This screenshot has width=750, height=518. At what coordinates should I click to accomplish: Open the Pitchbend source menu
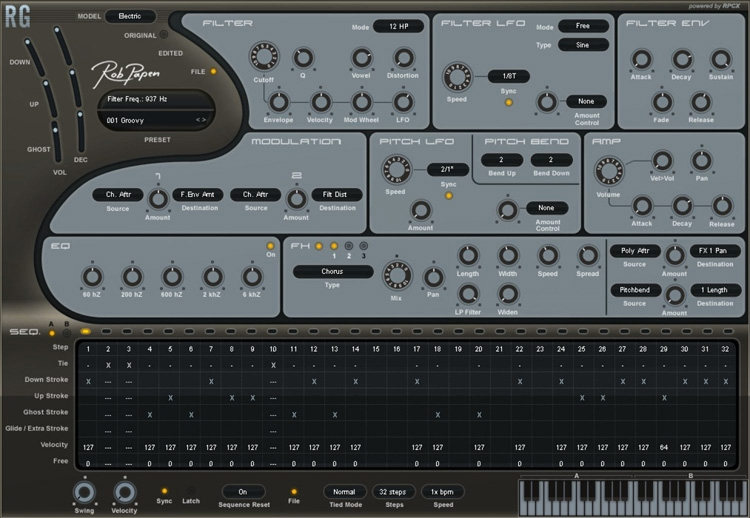[x=635, y=290]
